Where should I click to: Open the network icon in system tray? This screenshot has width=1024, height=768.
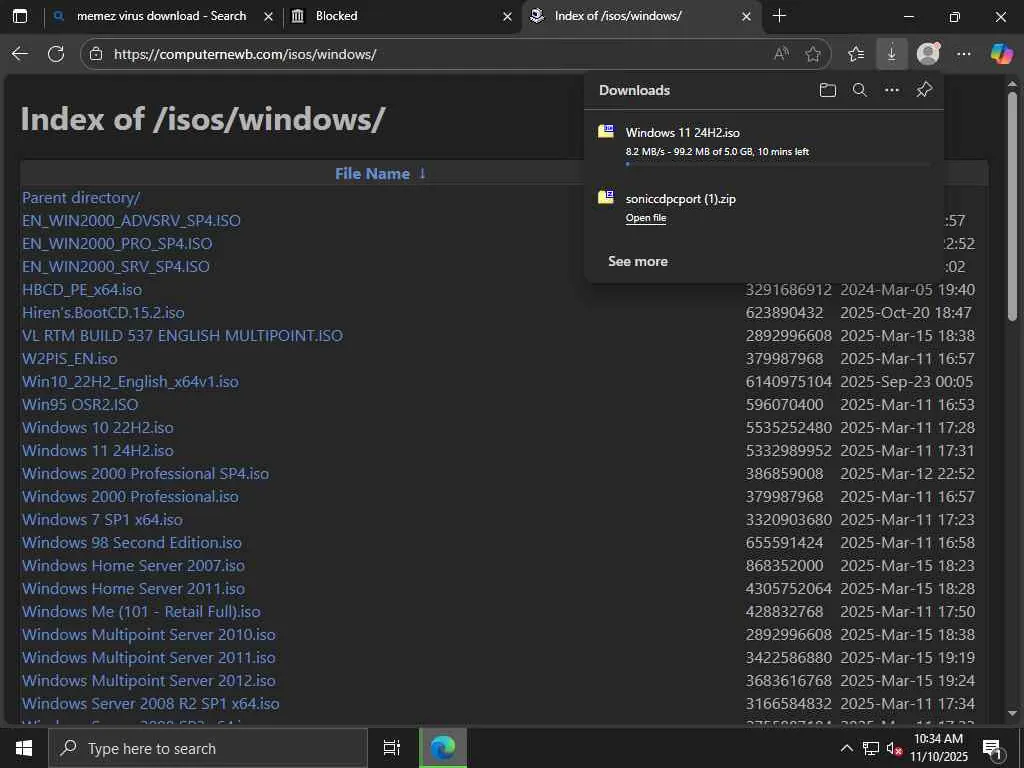[871, 748]
